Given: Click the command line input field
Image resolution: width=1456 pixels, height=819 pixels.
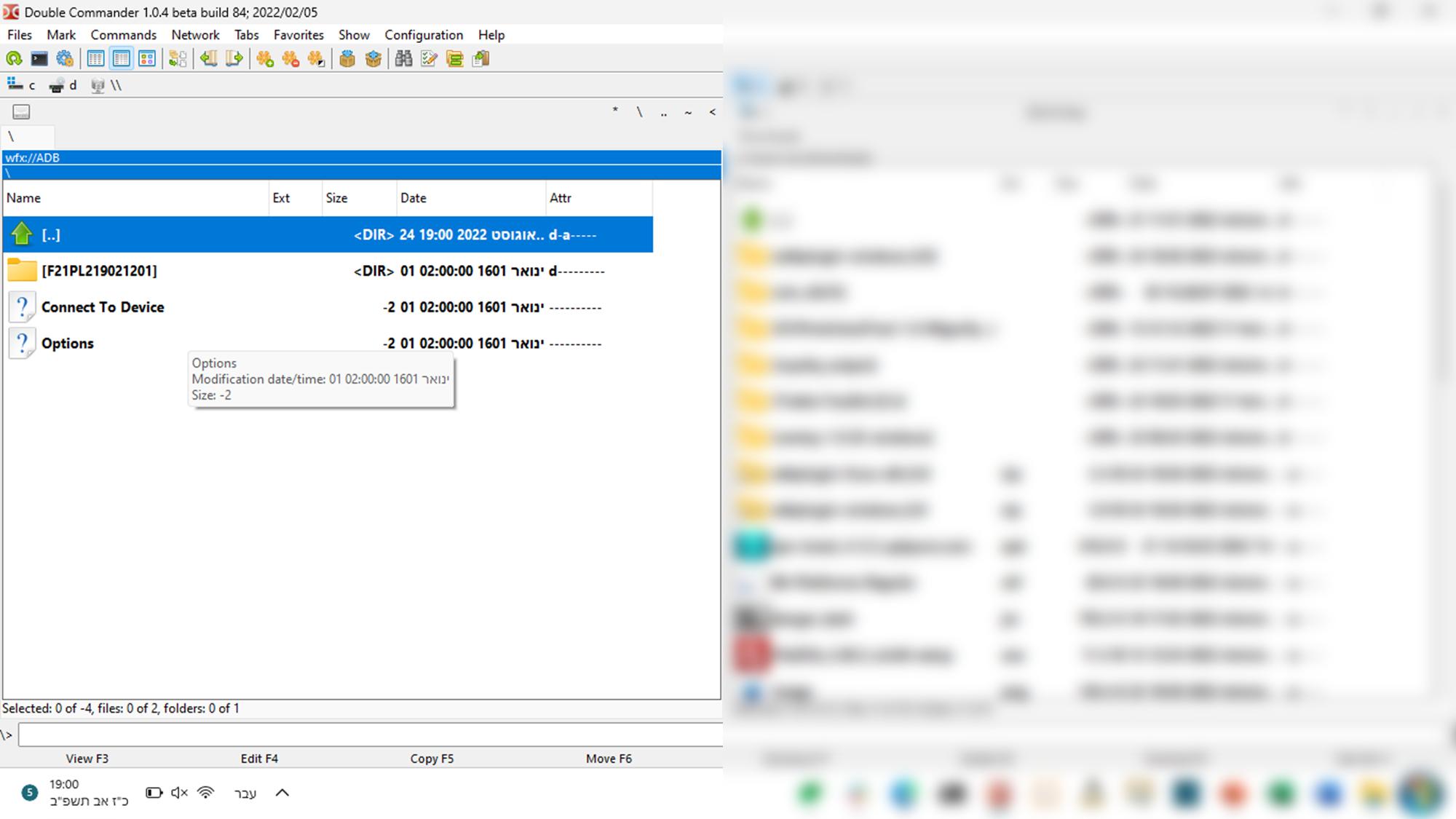Looking at the screenshot, I should [371, 735].
